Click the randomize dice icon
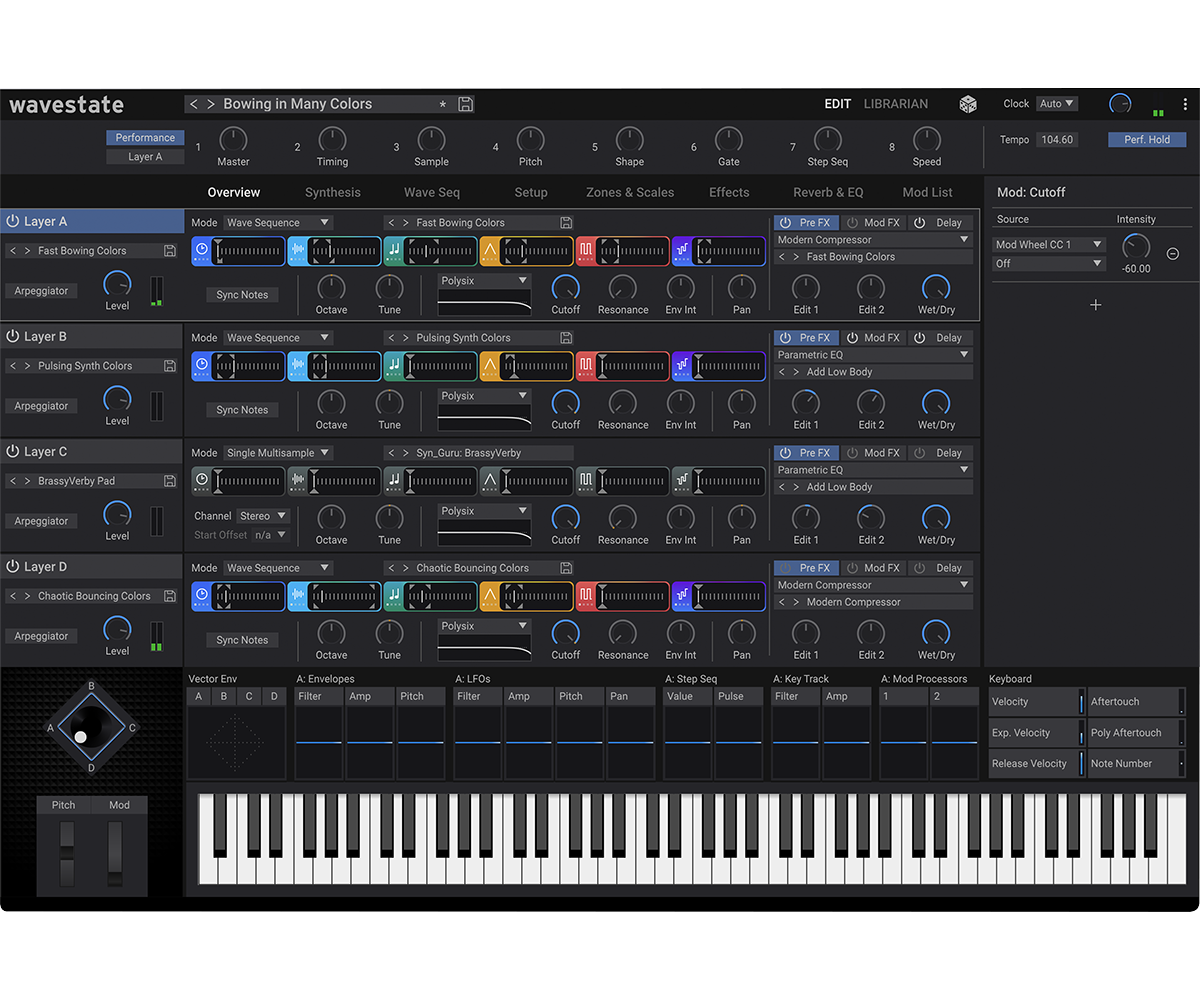 pos(968,104)
